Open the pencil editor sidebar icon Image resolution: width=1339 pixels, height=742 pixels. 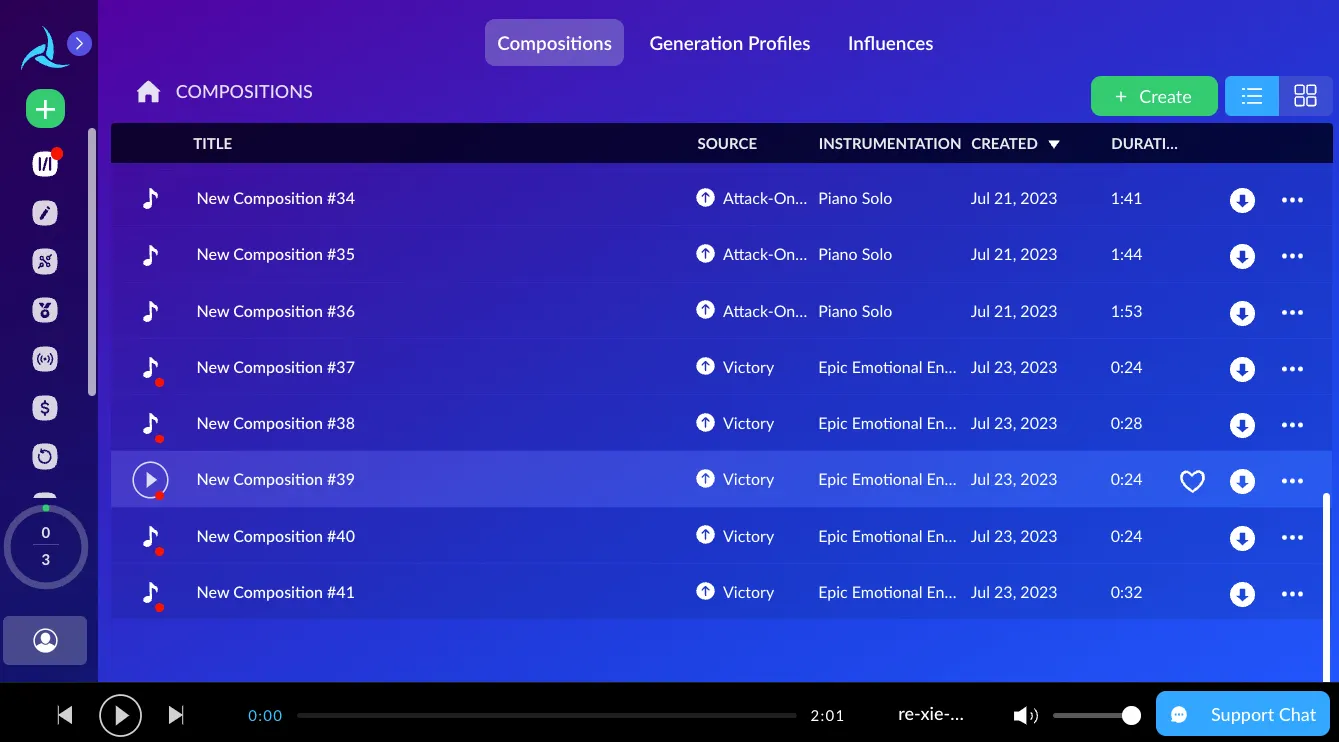click(x=45, y=213)
